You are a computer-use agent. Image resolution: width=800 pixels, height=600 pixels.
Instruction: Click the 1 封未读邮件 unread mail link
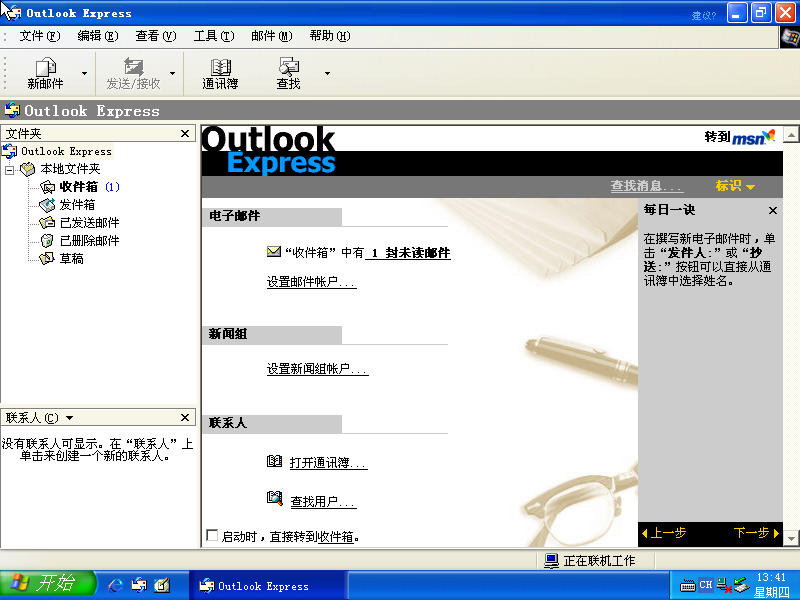[x=408, y=253]
